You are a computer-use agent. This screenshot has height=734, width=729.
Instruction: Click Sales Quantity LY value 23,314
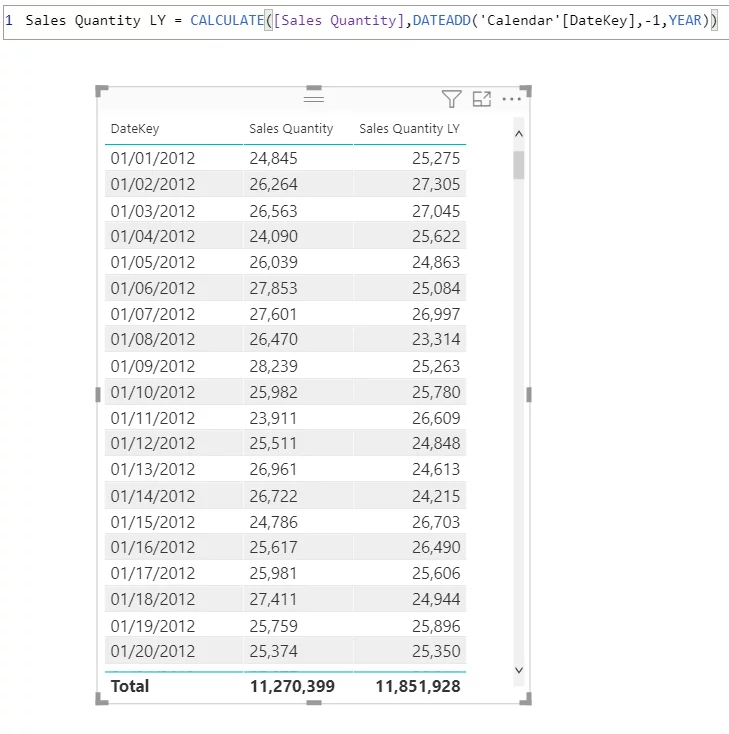point(436,339)
